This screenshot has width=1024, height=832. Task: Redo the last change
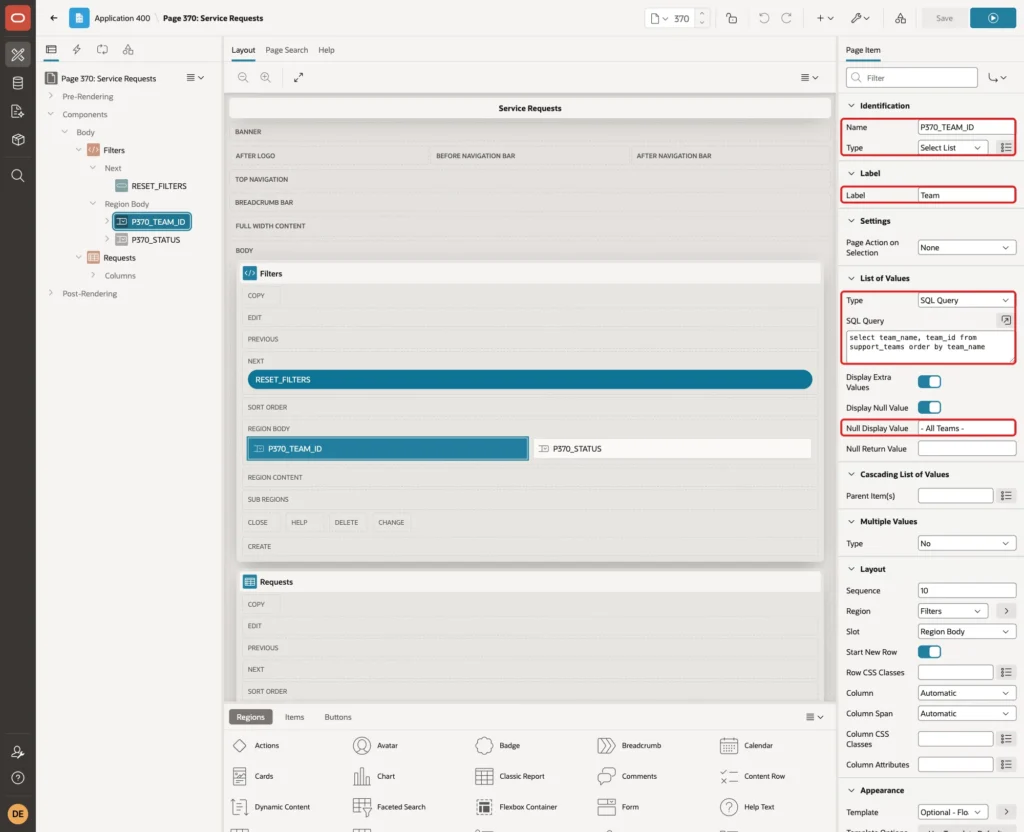pyautogui.click(x=786, y=18)
